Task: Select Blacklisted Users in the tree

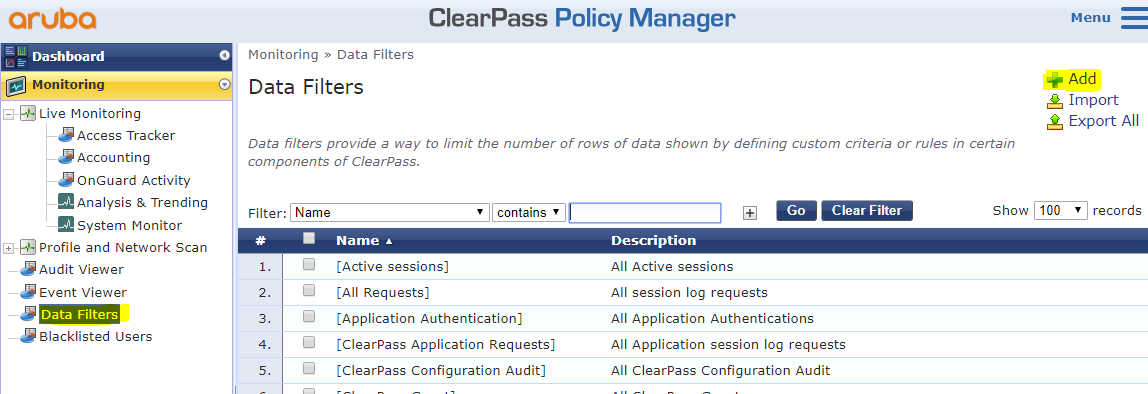Action: 96,337
